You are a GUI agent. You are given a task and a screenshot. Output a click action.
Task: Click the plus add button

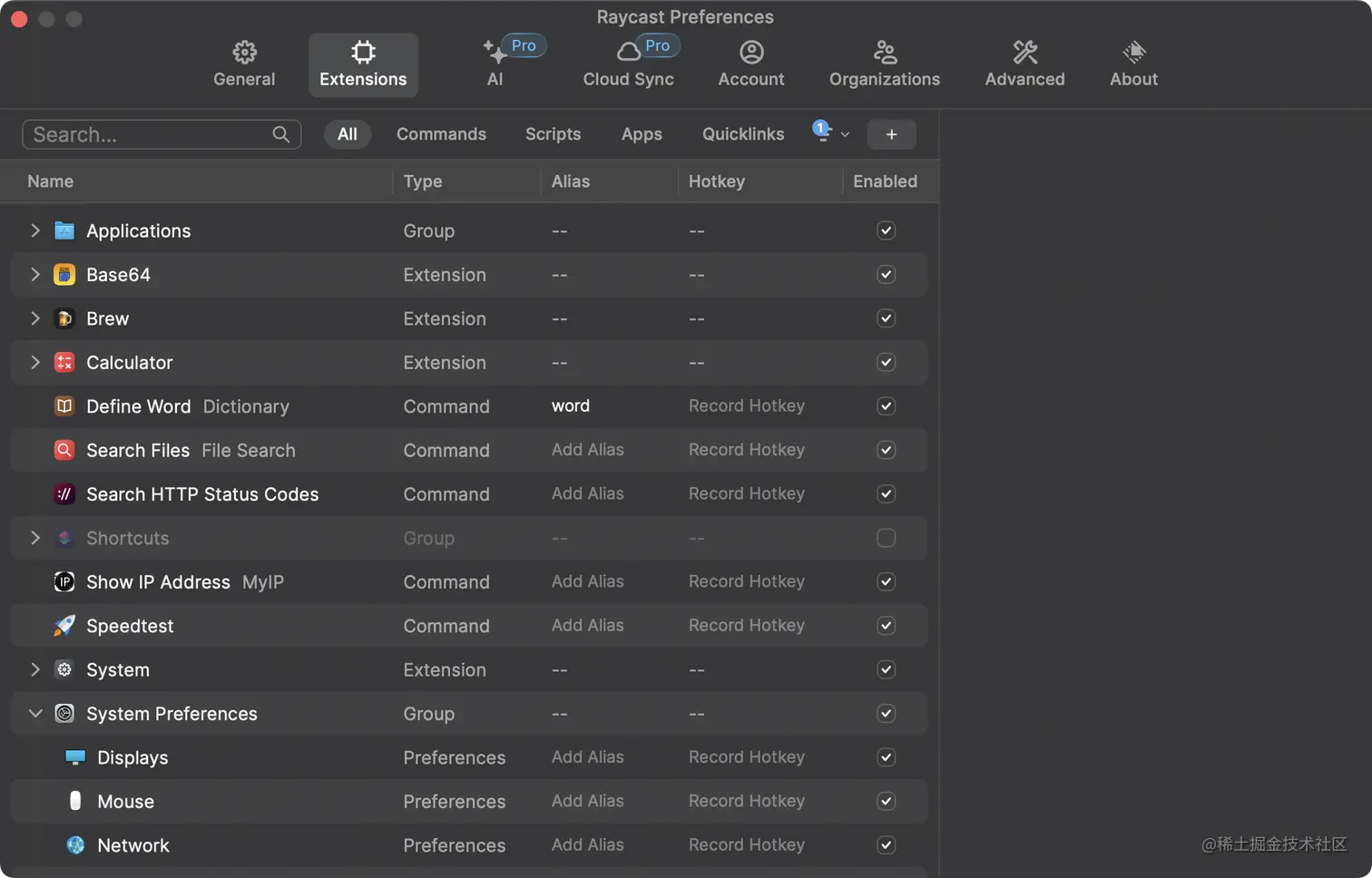click(x=891, y=134)
